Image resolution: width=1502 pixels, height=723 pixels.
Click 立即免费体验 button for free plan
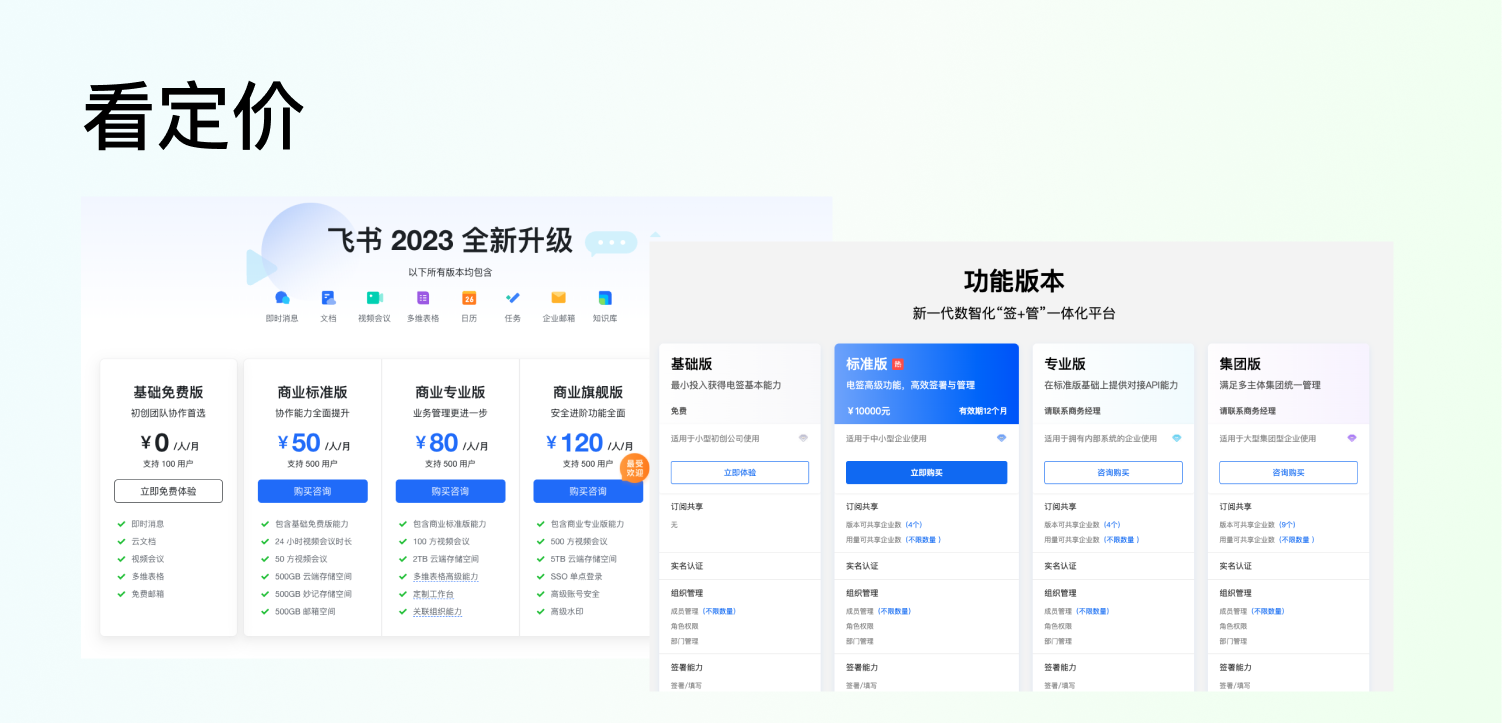(x=168, y=491)
